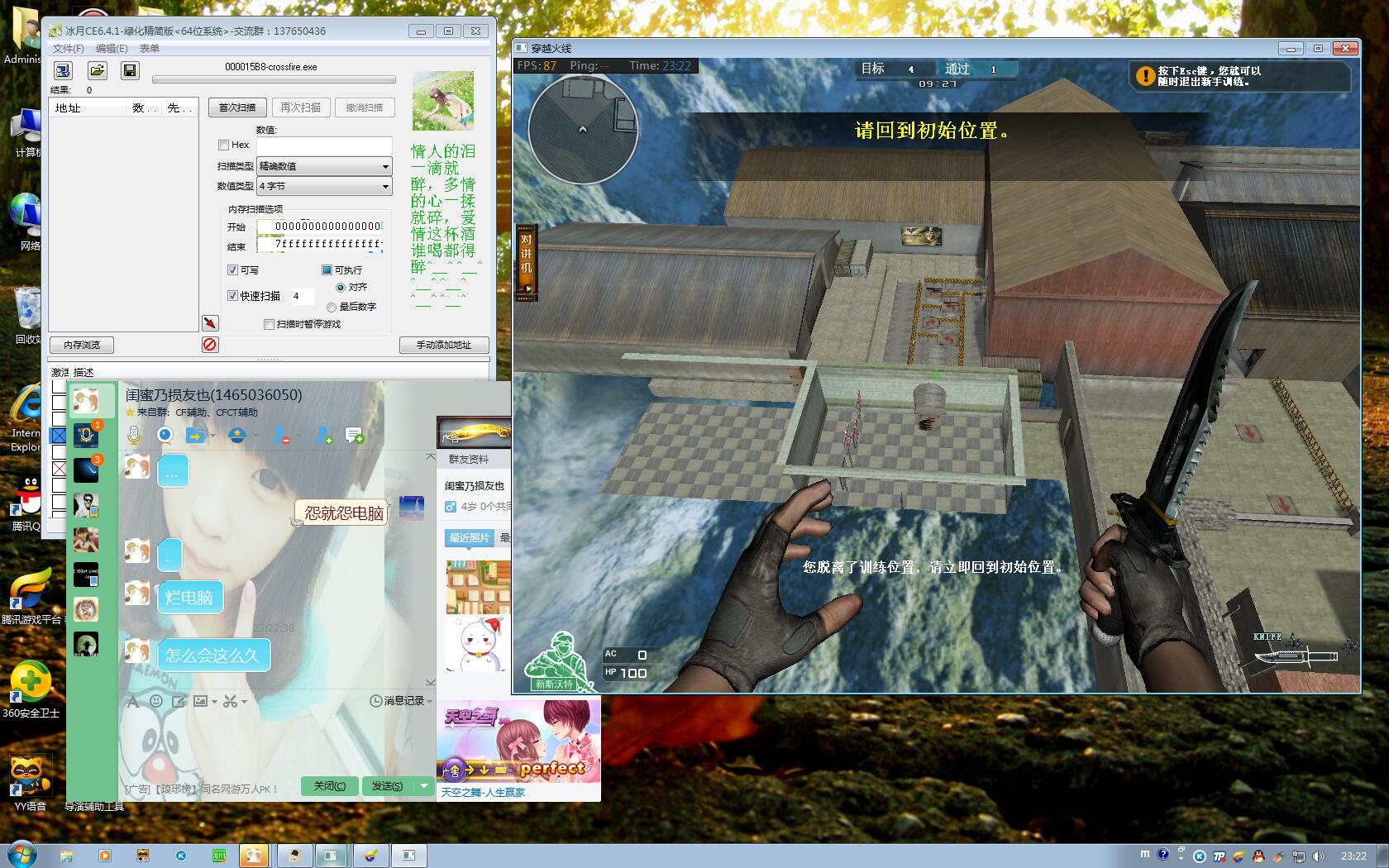Image resolution: width=1389 pixels, height=868 pixels.
Task: Click the police-hat report icon in QQ chat
Action: click(x=237, y=435)
